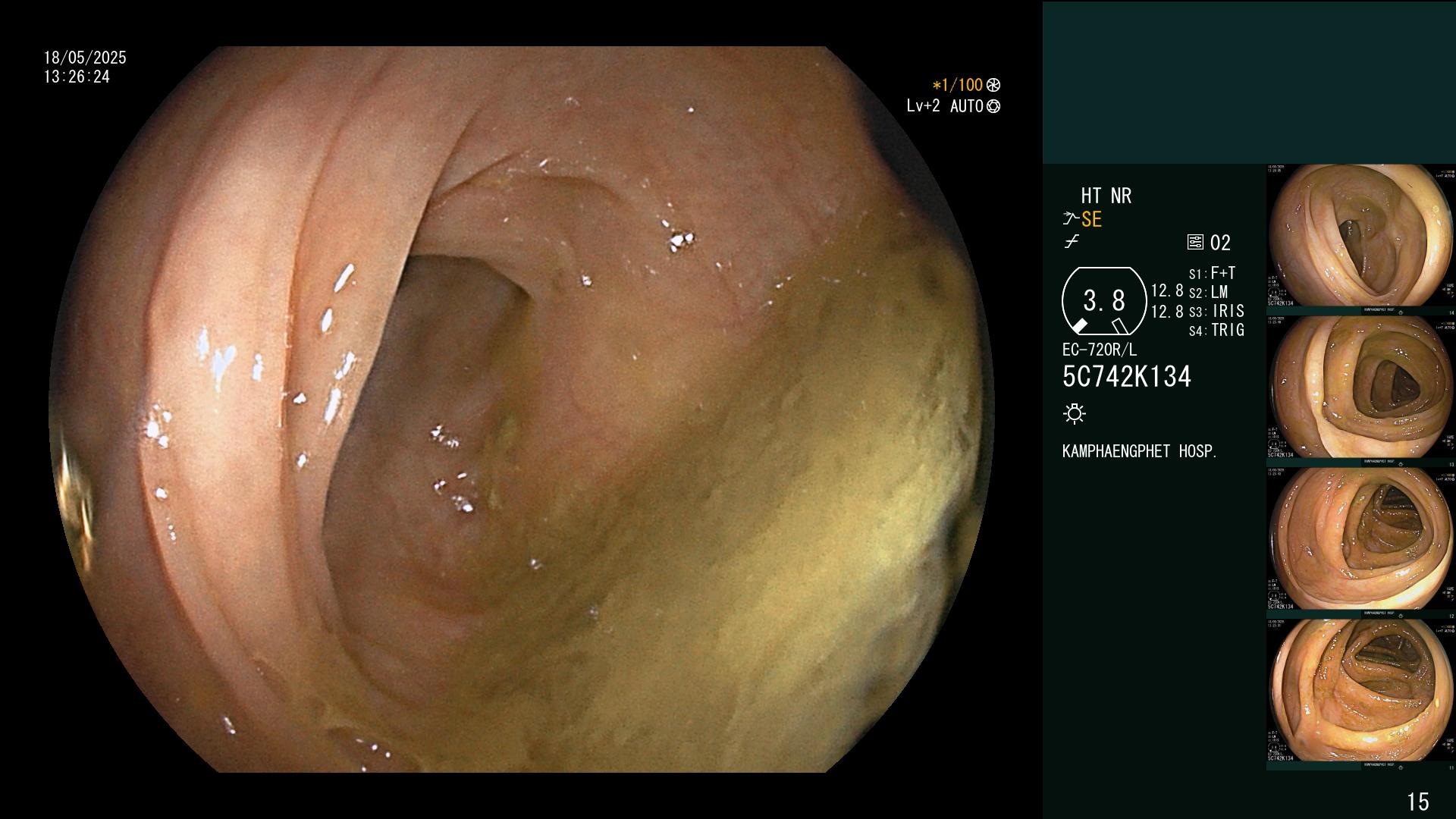Click the scope model EC-720R/L text
The width and height of the screenshot is (1456, 819).
pos(1100,350)
